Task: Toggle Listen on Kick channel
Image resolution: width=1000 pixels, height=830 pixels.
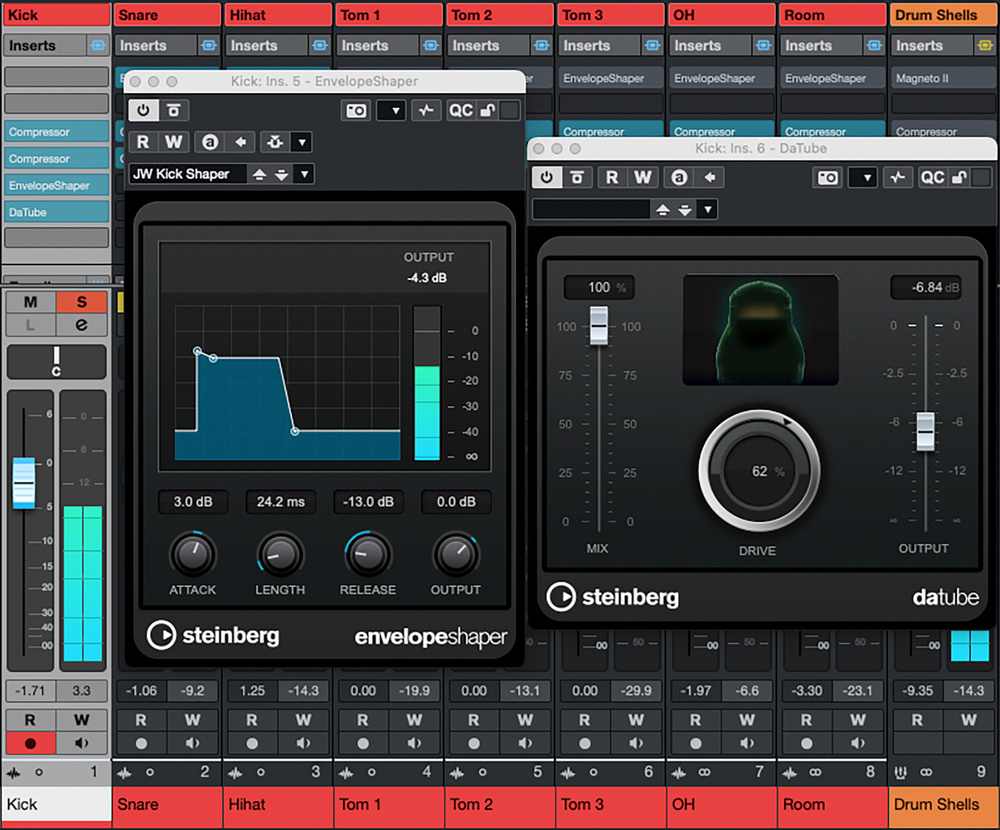Action: click(31, 325)
